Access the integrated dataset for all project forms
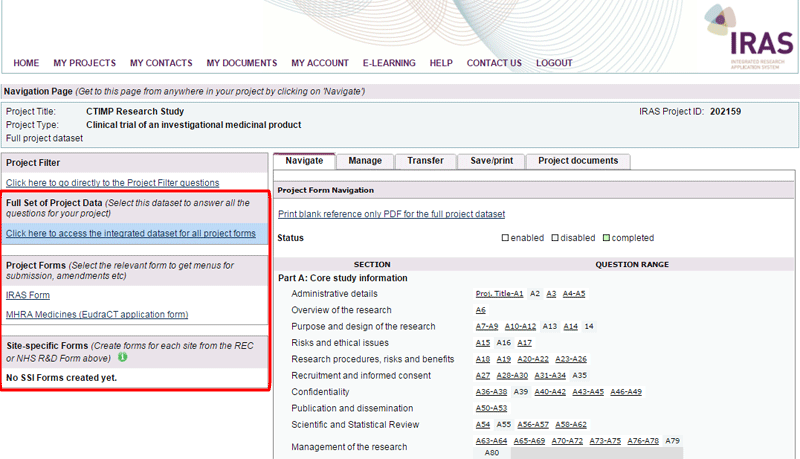The width and height of the screenshot is (800, 459). [x=131, y=233]
